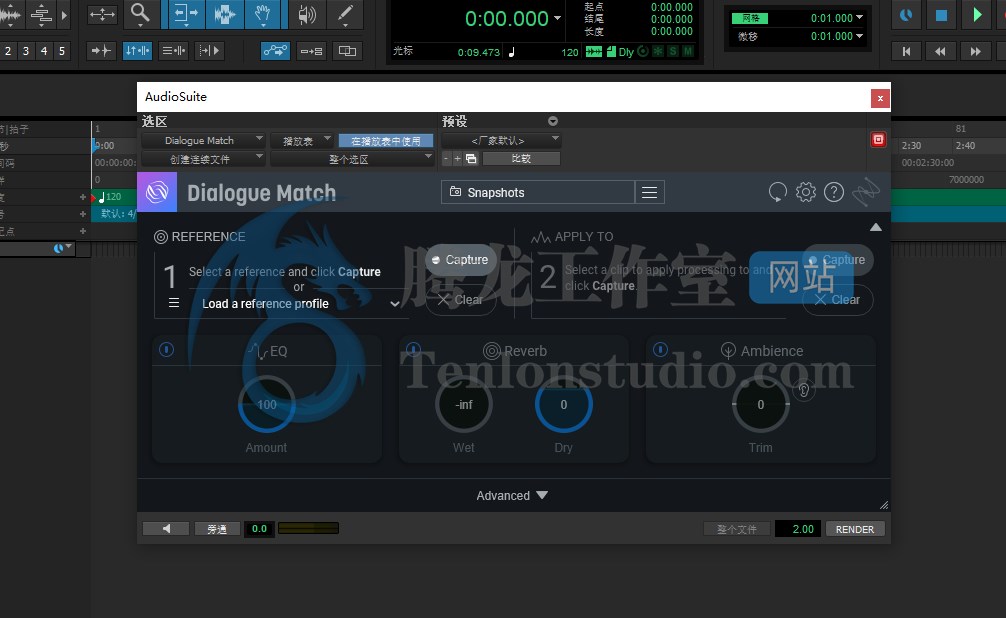This screenshot has width=1006, height=618.
Task: Click the Stop button in transport
Action: pyautogui.click(x=941, y=14)
